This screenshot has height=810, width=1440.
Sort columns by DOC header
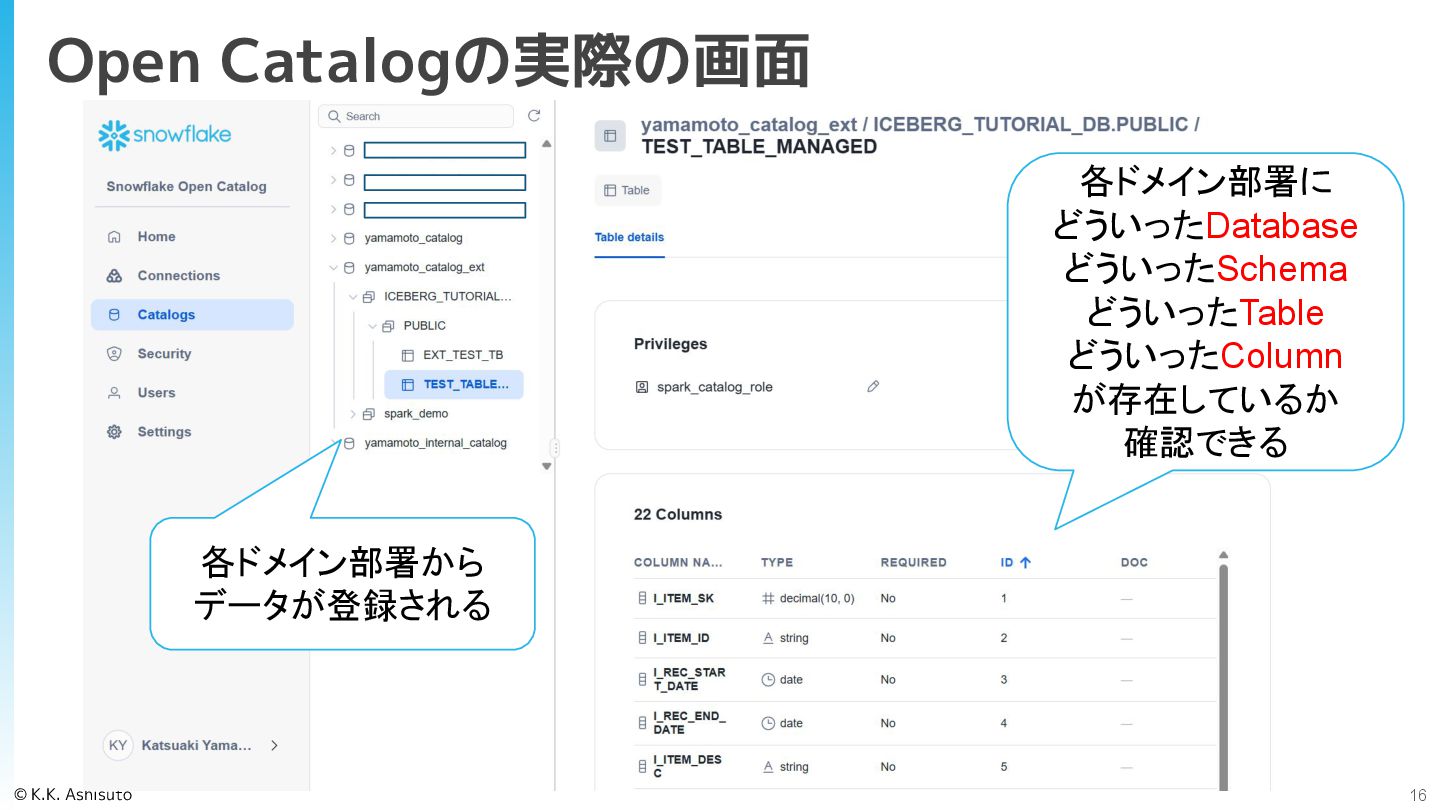click(1134, 562)
